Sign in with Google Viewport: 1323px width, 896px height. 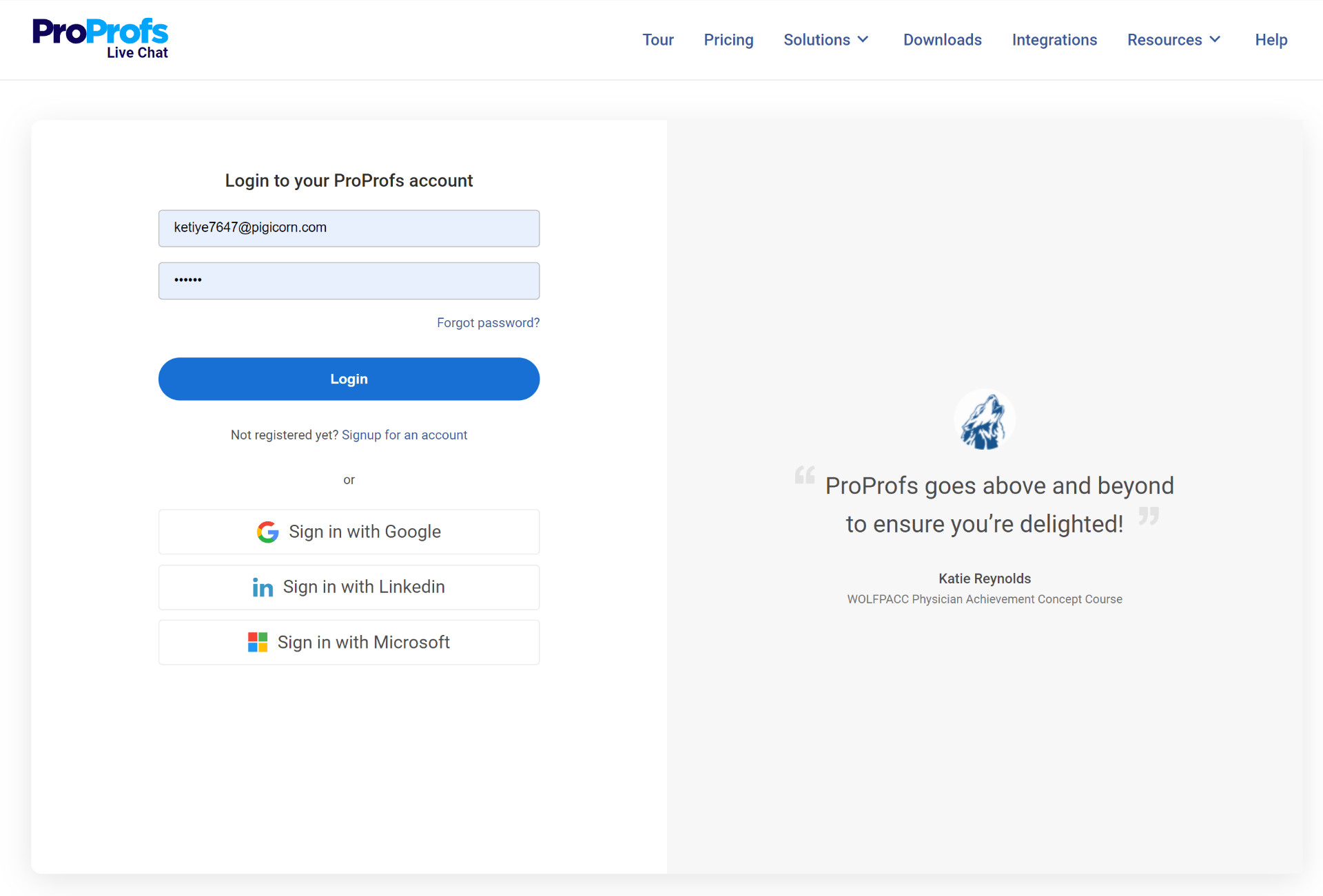349,532
